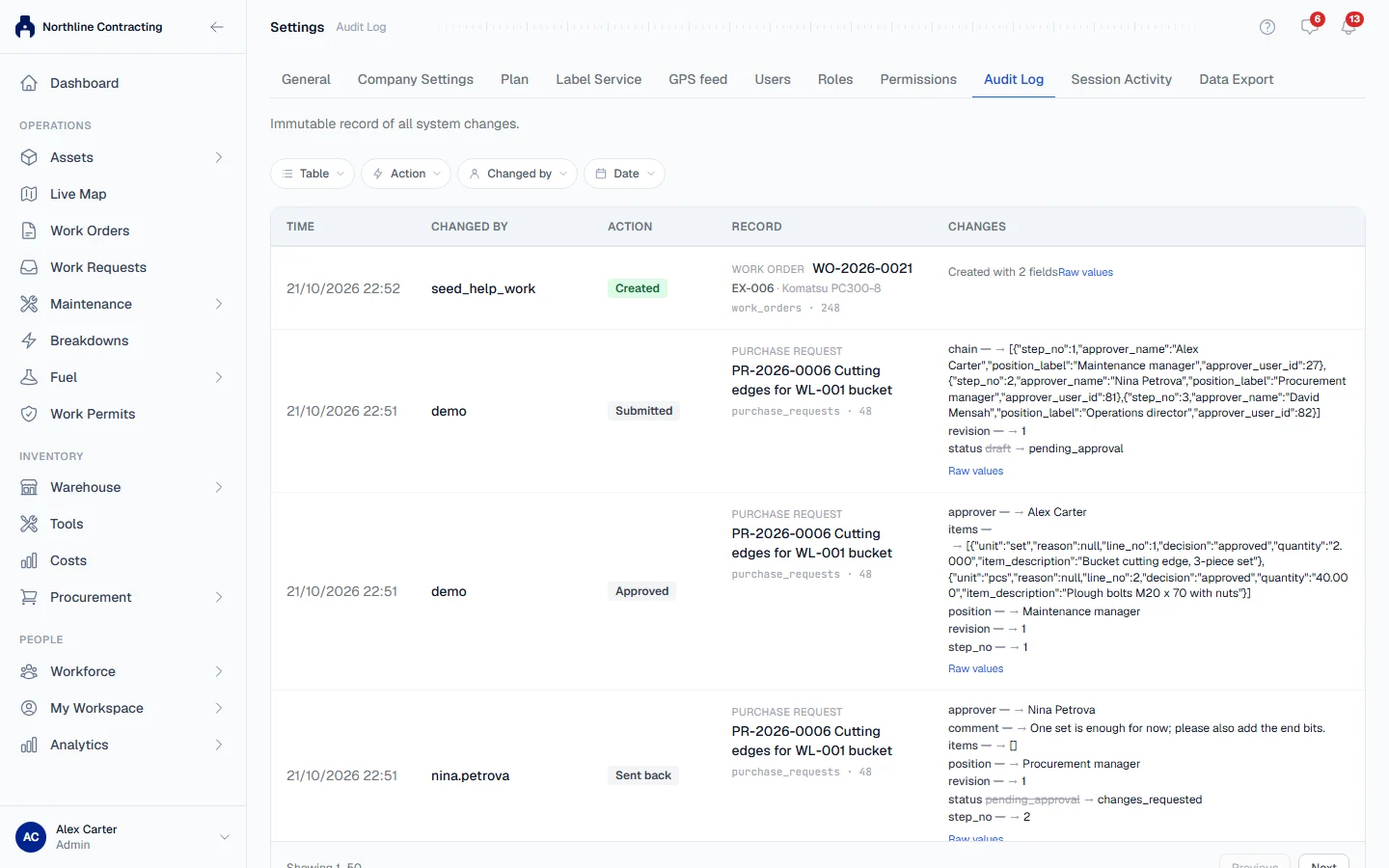Click the Analytics sidebar item
The width and height of the screenshot is (1389, 868).
[x=123, y=745]
